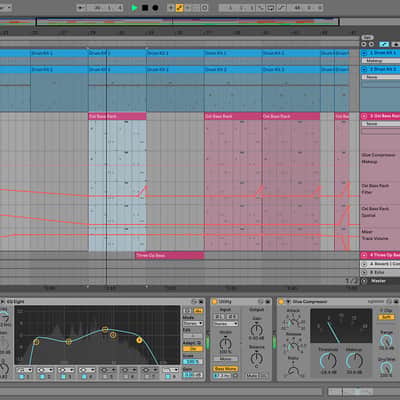Jump to the next locator arrow
This screenshot has width=400, height=400.
tap(371, 44)
